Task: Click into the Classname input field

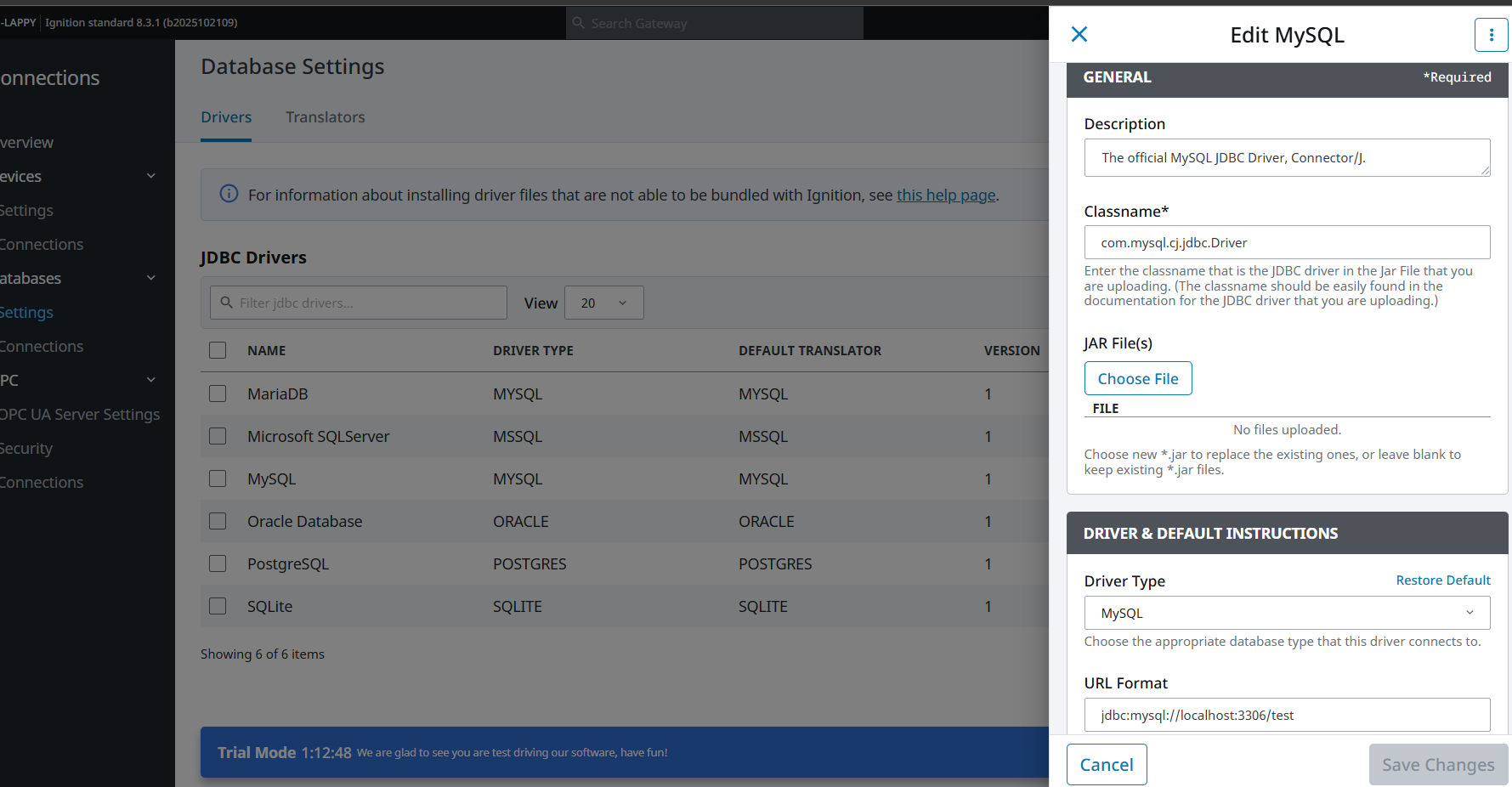Action: [1286, 242]
